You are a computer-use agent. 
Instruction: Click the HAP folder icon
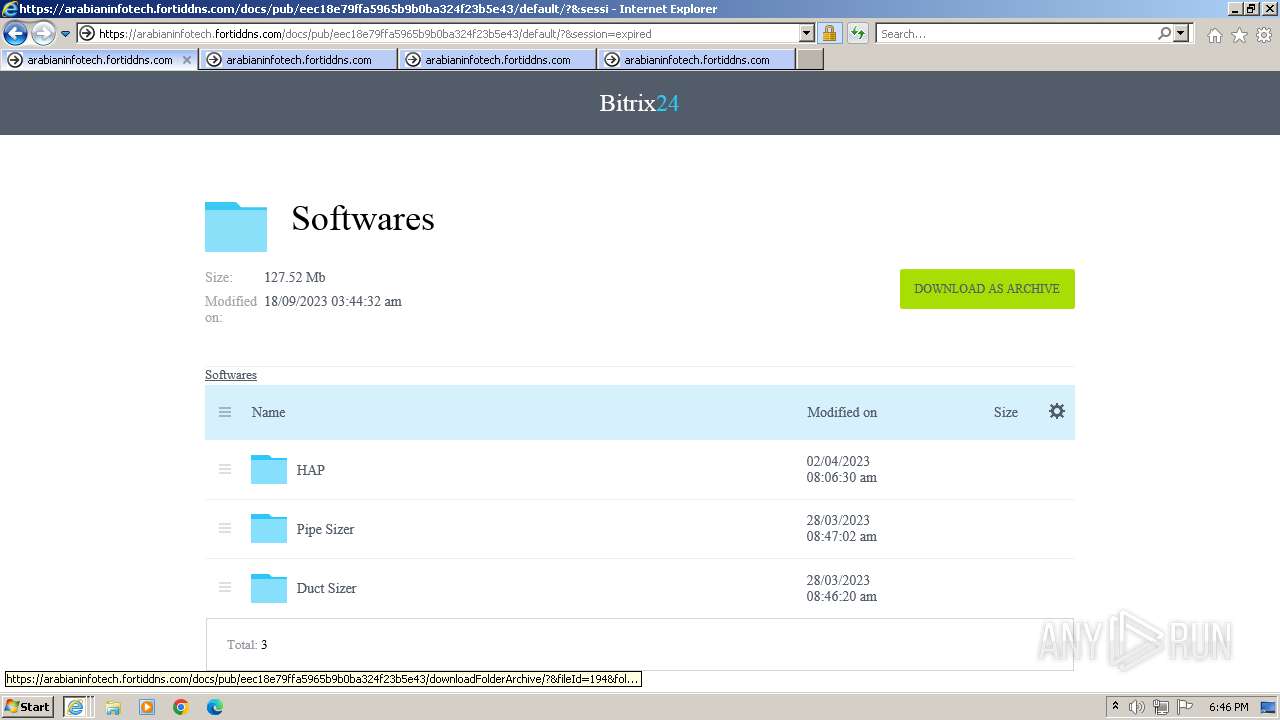[x=269, y=469]
